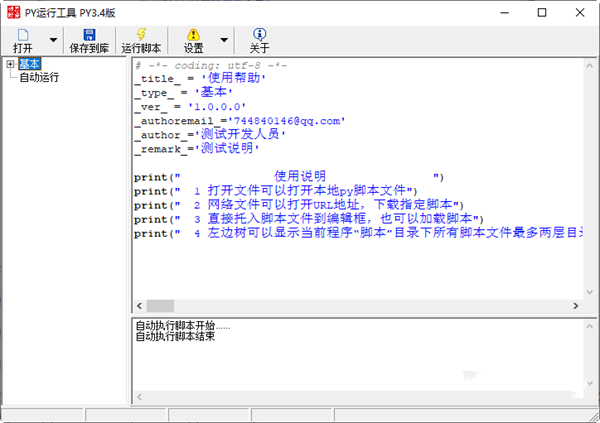The width and height of the screenshot is (600, 423).
Task: Click the editor horizontal scrollbar right arrow
Action: pyautogui.click(x=575, y=305)
